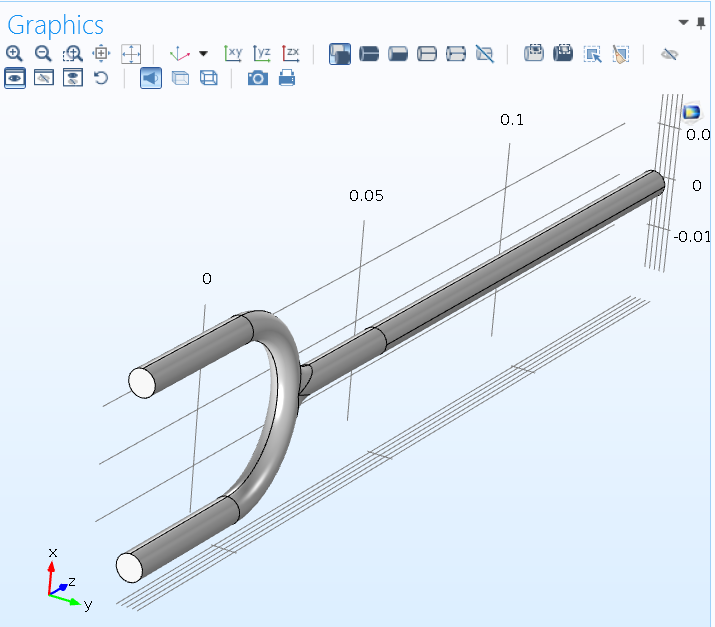715x627 pixels.
Task: Switch to the XY plane view
Action: 233,54
